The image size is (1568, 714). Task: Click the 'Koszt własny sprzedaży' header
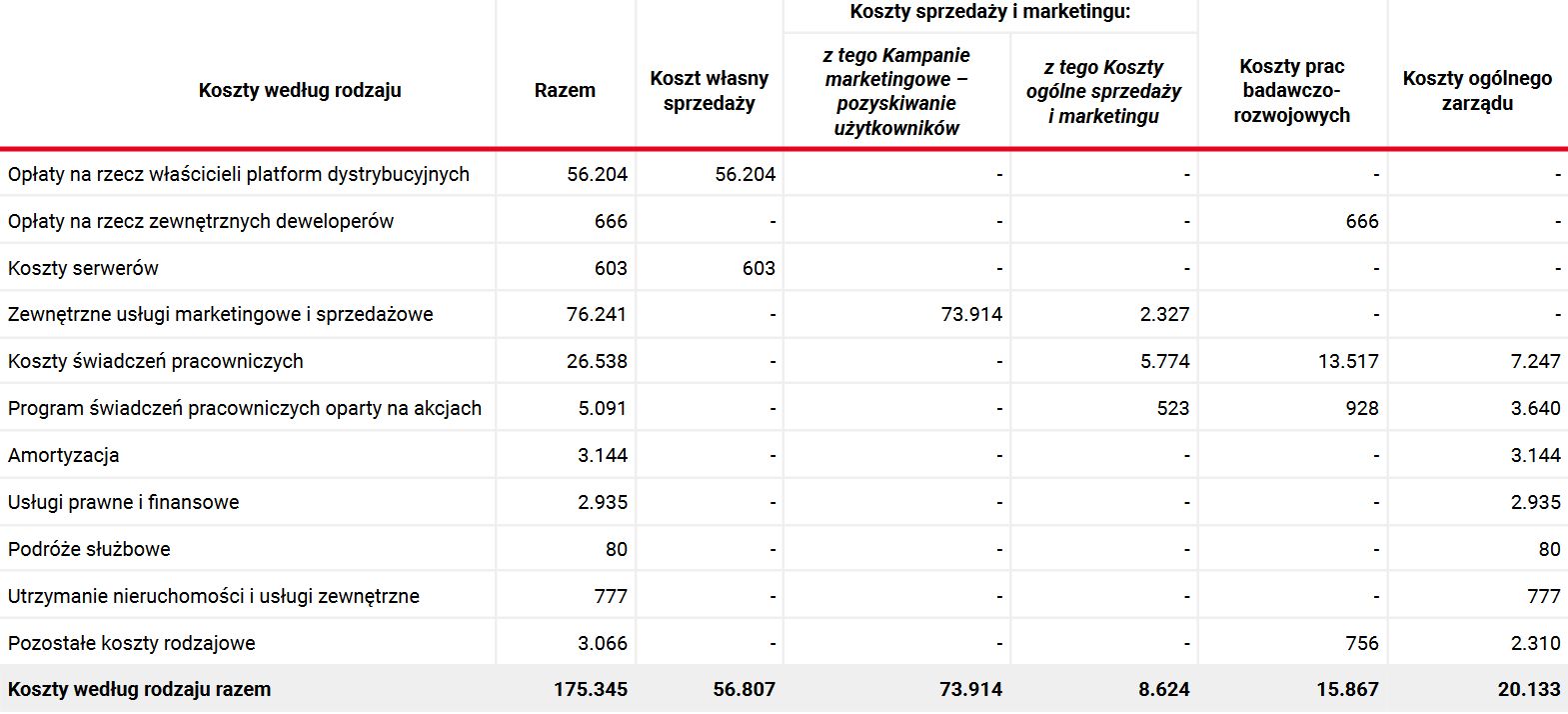[710, 90]
